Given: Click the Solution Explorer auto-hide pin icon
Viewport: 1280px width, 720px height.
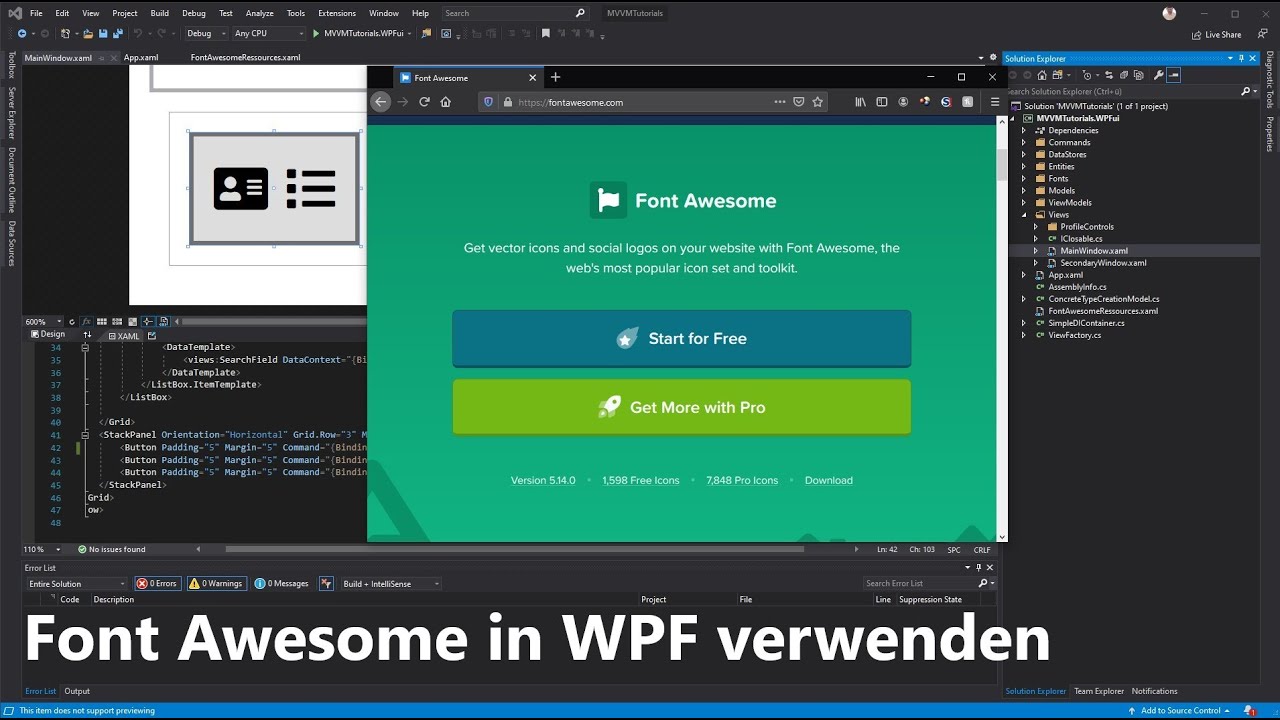Looking at the screenshot, I should [1241, 58].
